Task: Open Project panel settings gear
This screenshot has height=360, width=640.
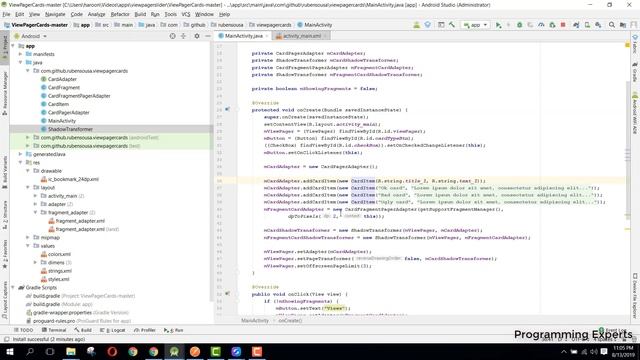Action: pos(197,36)
